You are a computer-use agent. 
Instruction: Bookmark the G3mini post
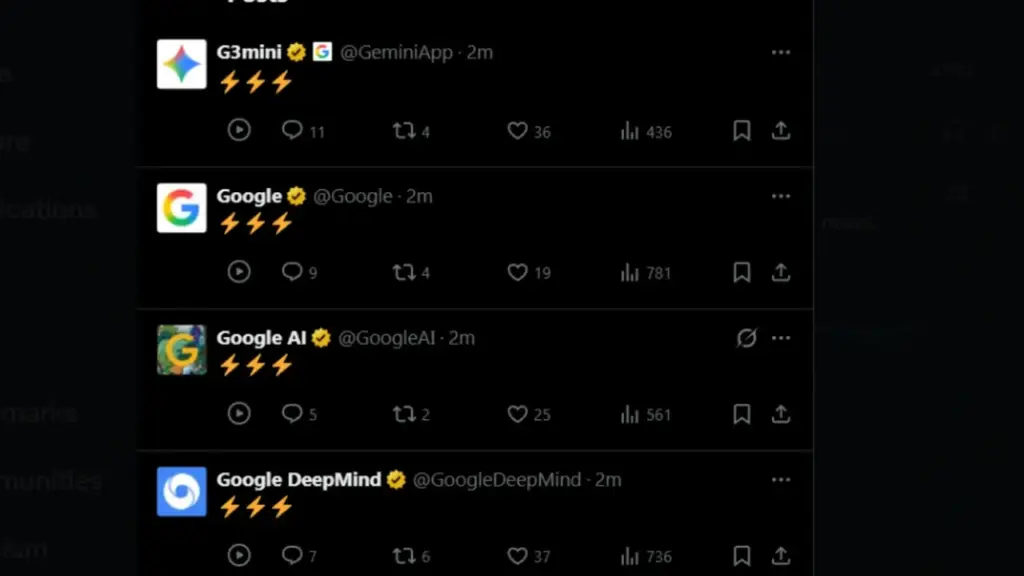[x=741, y=131]
